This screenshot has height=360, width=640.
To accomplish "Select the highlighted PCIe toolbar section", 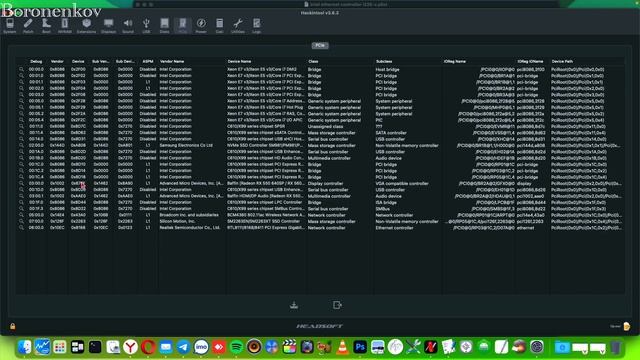I will 182,25.
